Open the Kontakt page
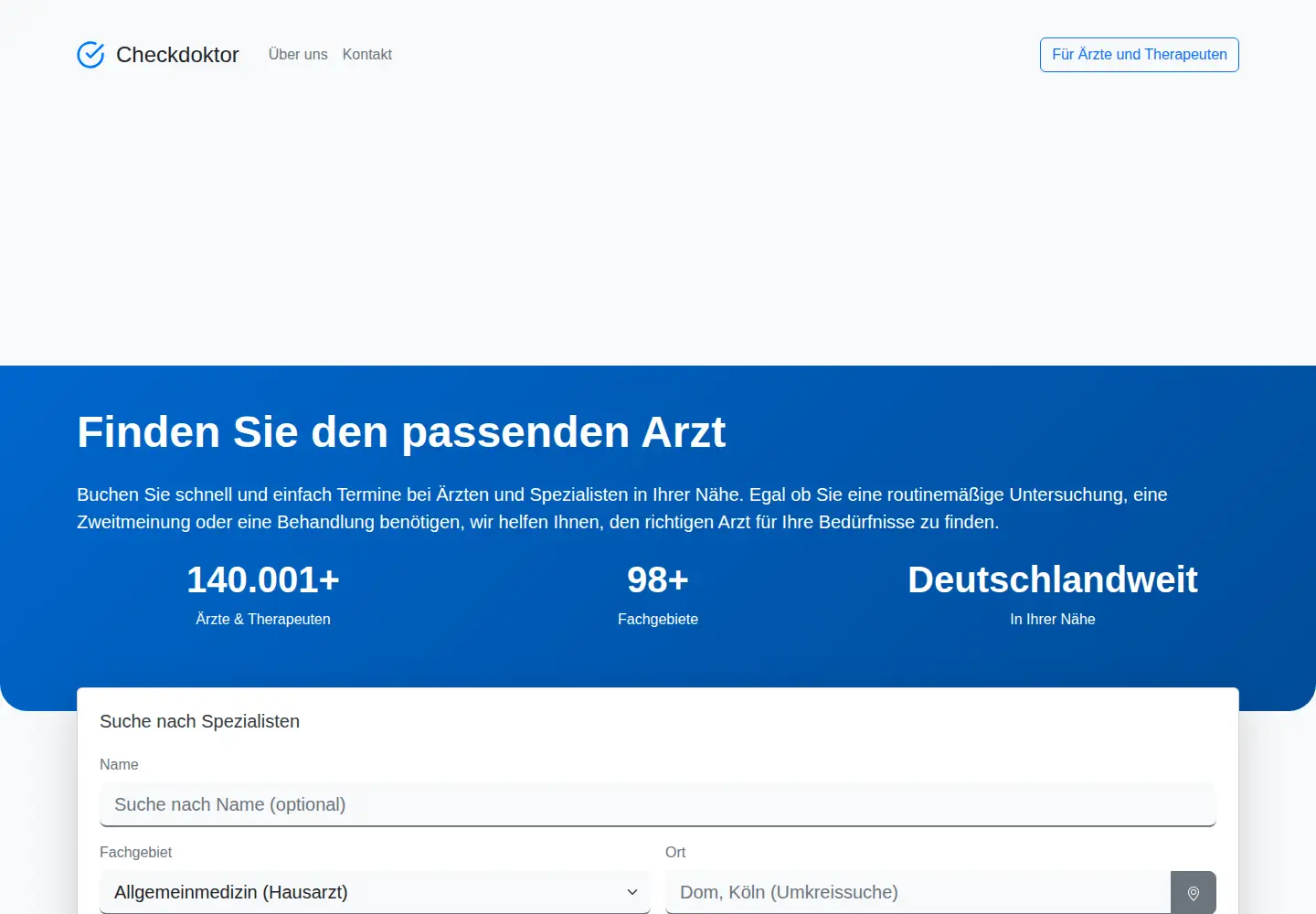The height and width of the screenshot is (914, 1316). coord(367,55)
